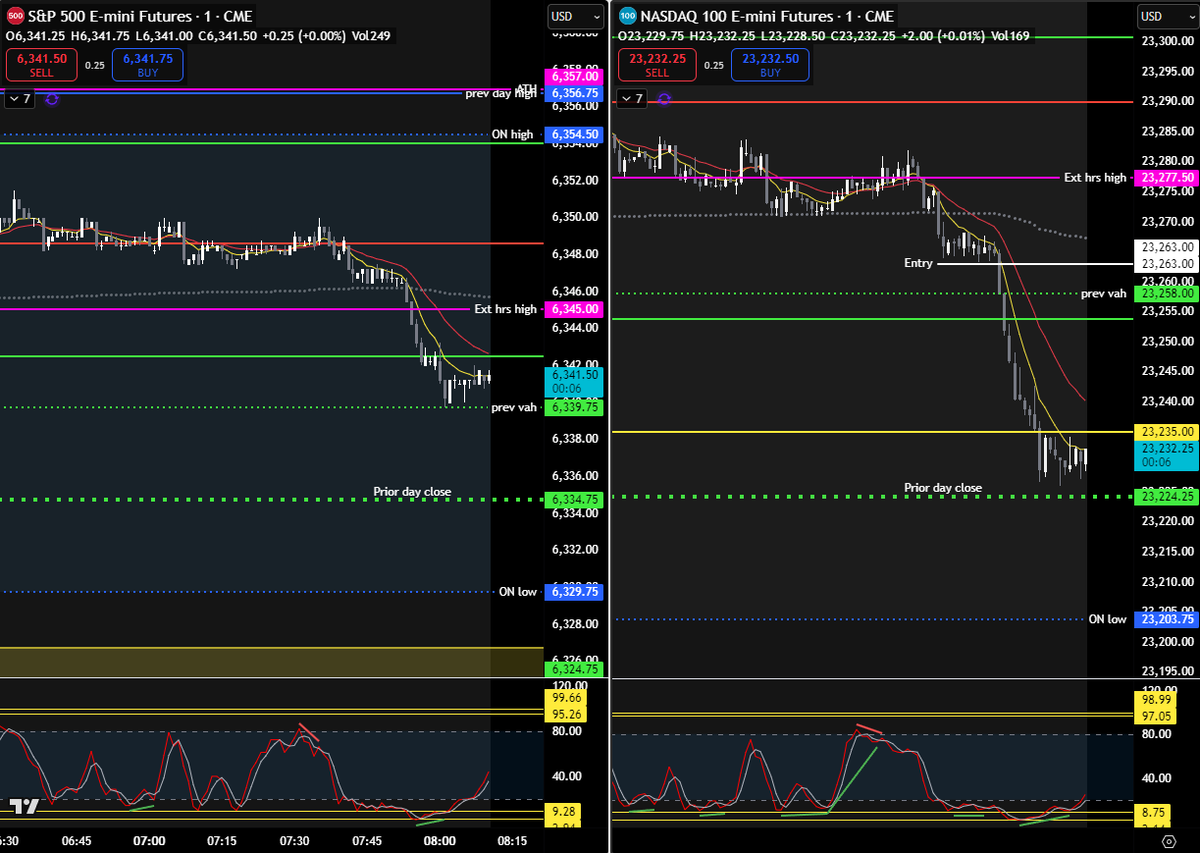This screenshot has height=853, width=1200.
Task: Open the USD currency dropdown on S&P chart
Action: click(574, 16)
